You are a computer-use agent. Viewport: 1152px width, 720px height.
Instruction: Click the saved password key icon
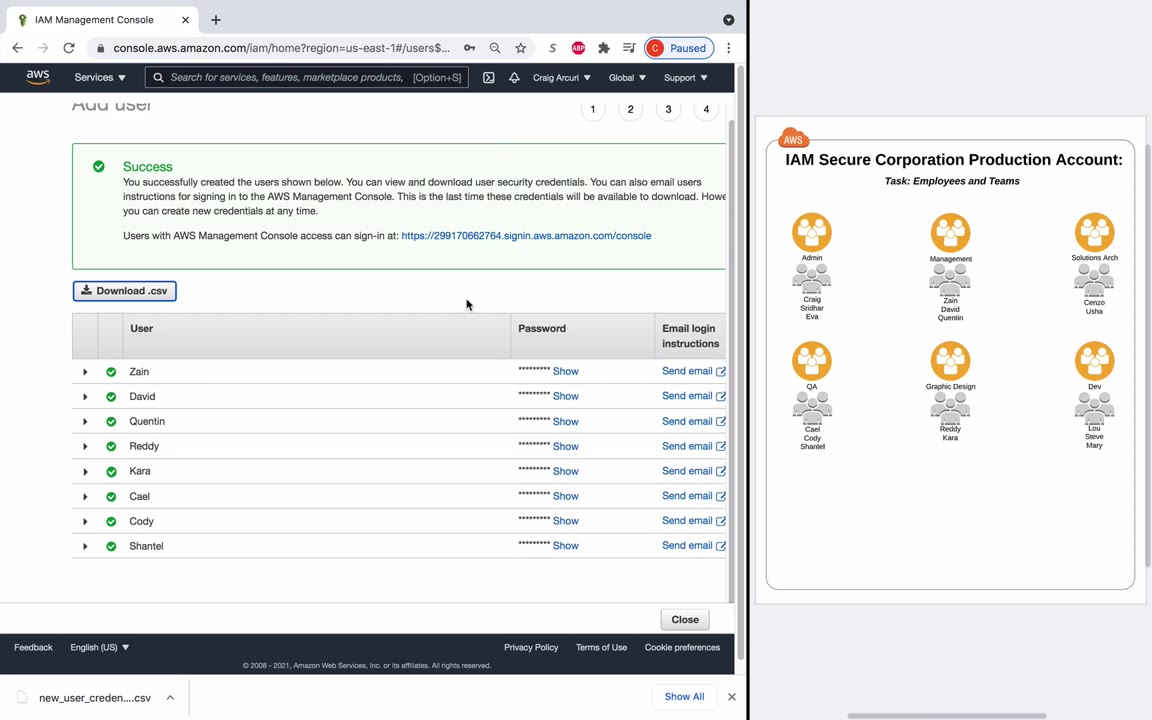[x=469, y=48]
